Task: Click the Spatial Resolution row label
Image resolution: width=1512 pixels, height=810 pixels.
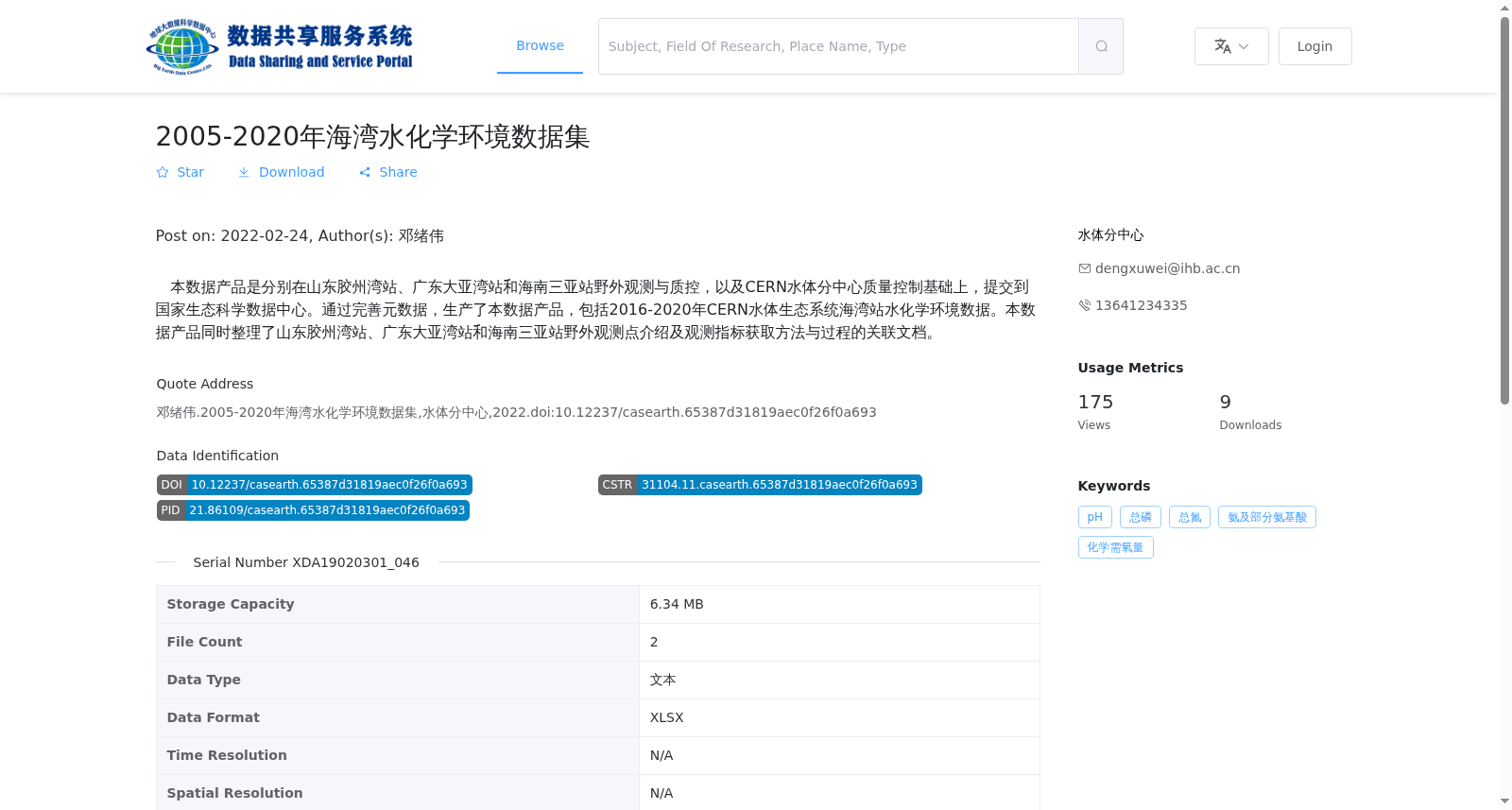Action: point(234,793)
